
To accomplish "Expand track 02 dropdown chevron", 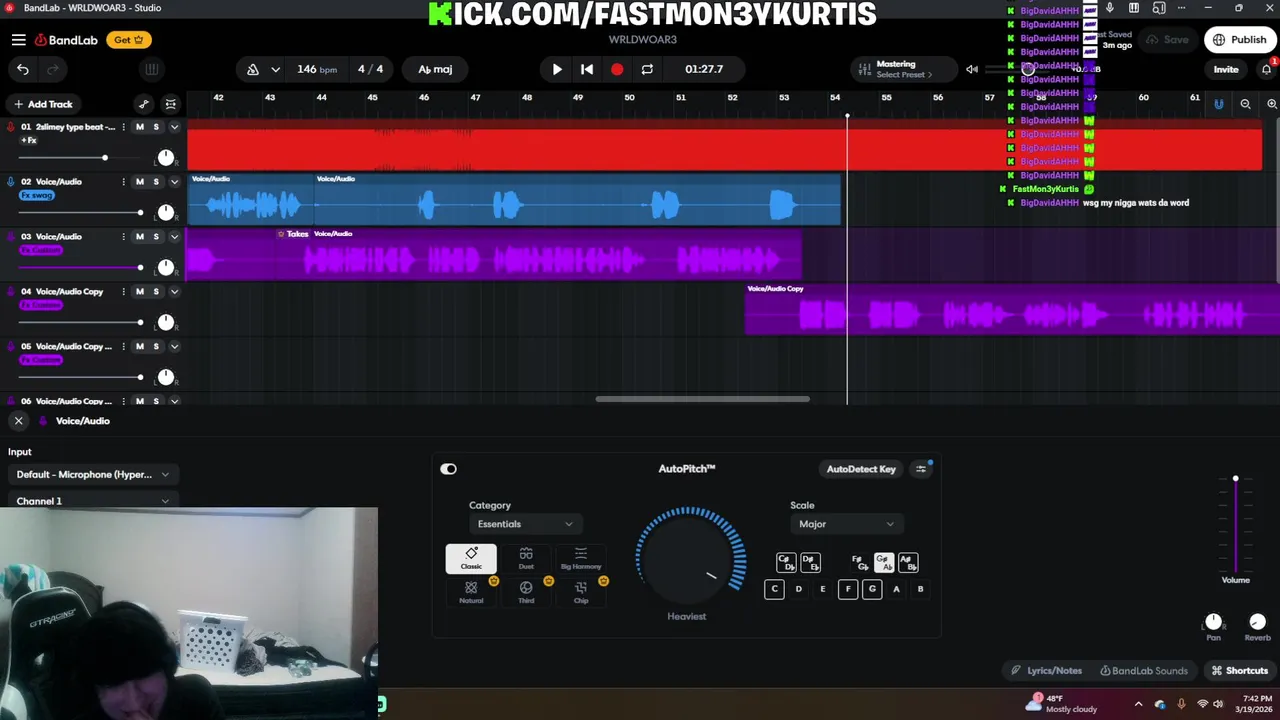I will click(174, 182).
